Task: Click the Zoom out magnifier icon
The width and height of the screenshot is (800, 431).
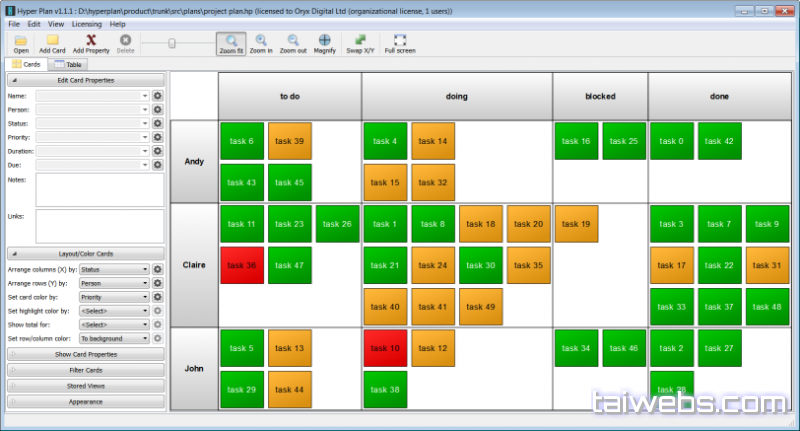Action: tap(293, 40)
